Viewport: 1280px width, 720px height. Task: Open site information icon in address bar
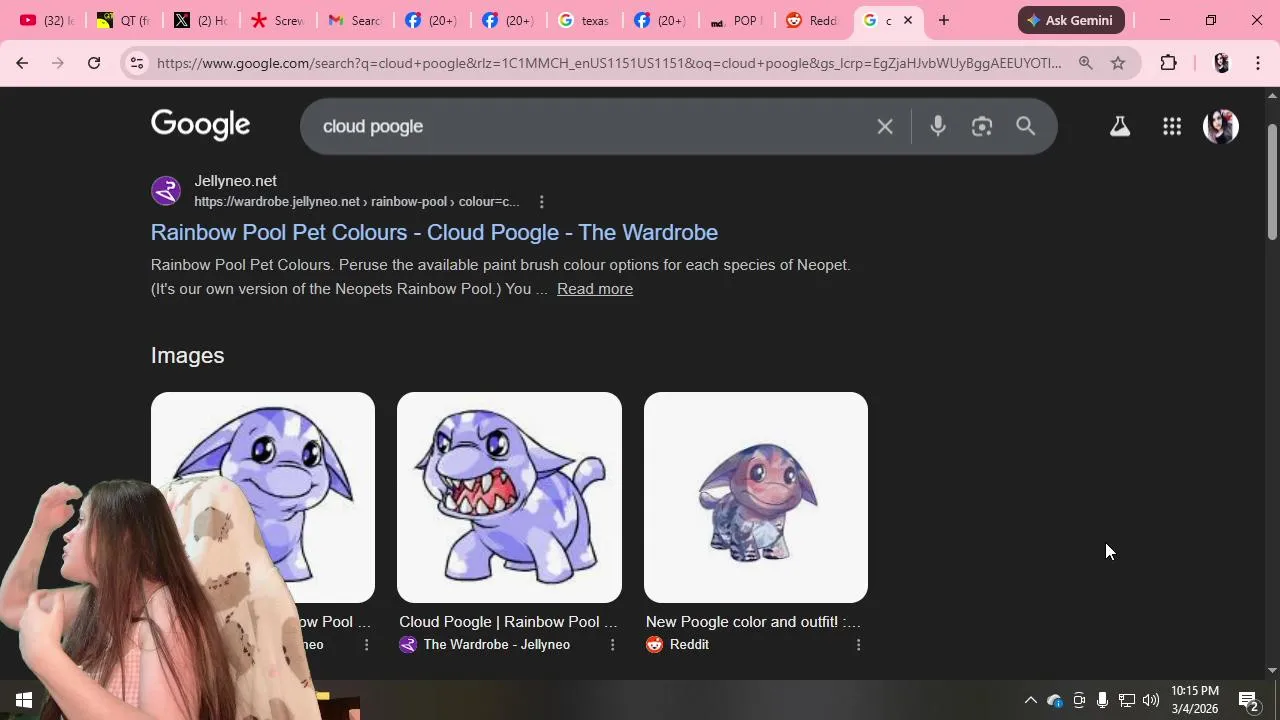point(137,63)
